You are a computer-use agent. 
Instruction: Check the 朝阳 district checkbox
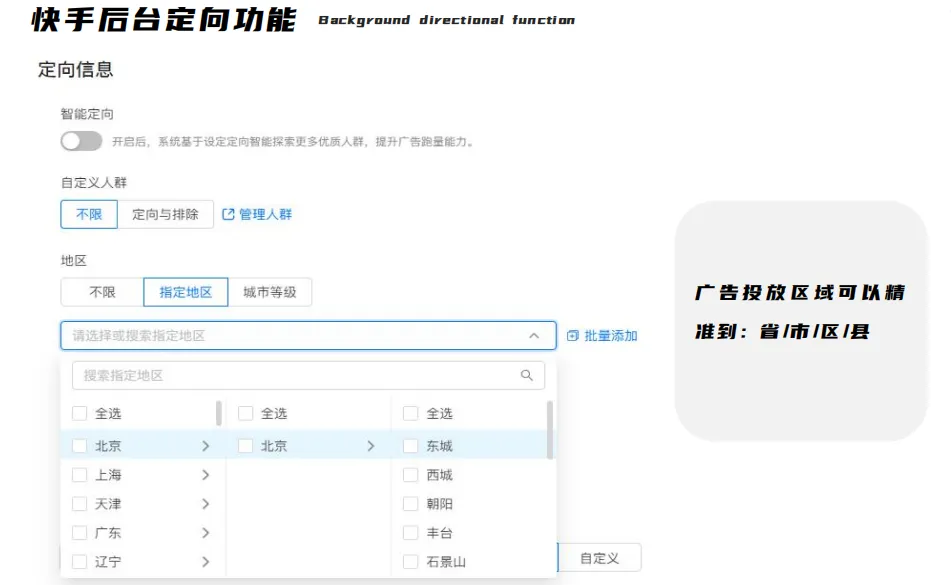[x=410, y=503]
